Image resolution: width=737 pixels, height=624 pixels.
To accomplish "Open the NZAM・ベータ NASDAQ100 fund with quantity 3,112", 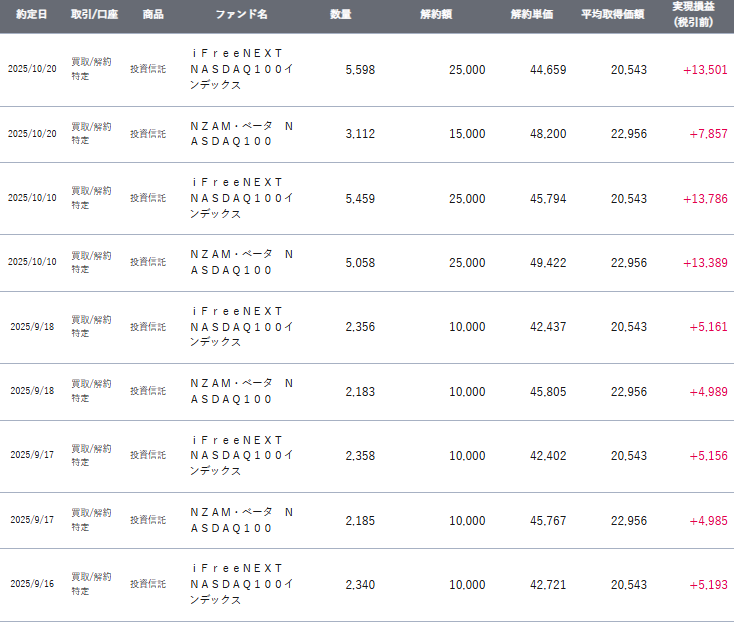I will click(241, 134).
